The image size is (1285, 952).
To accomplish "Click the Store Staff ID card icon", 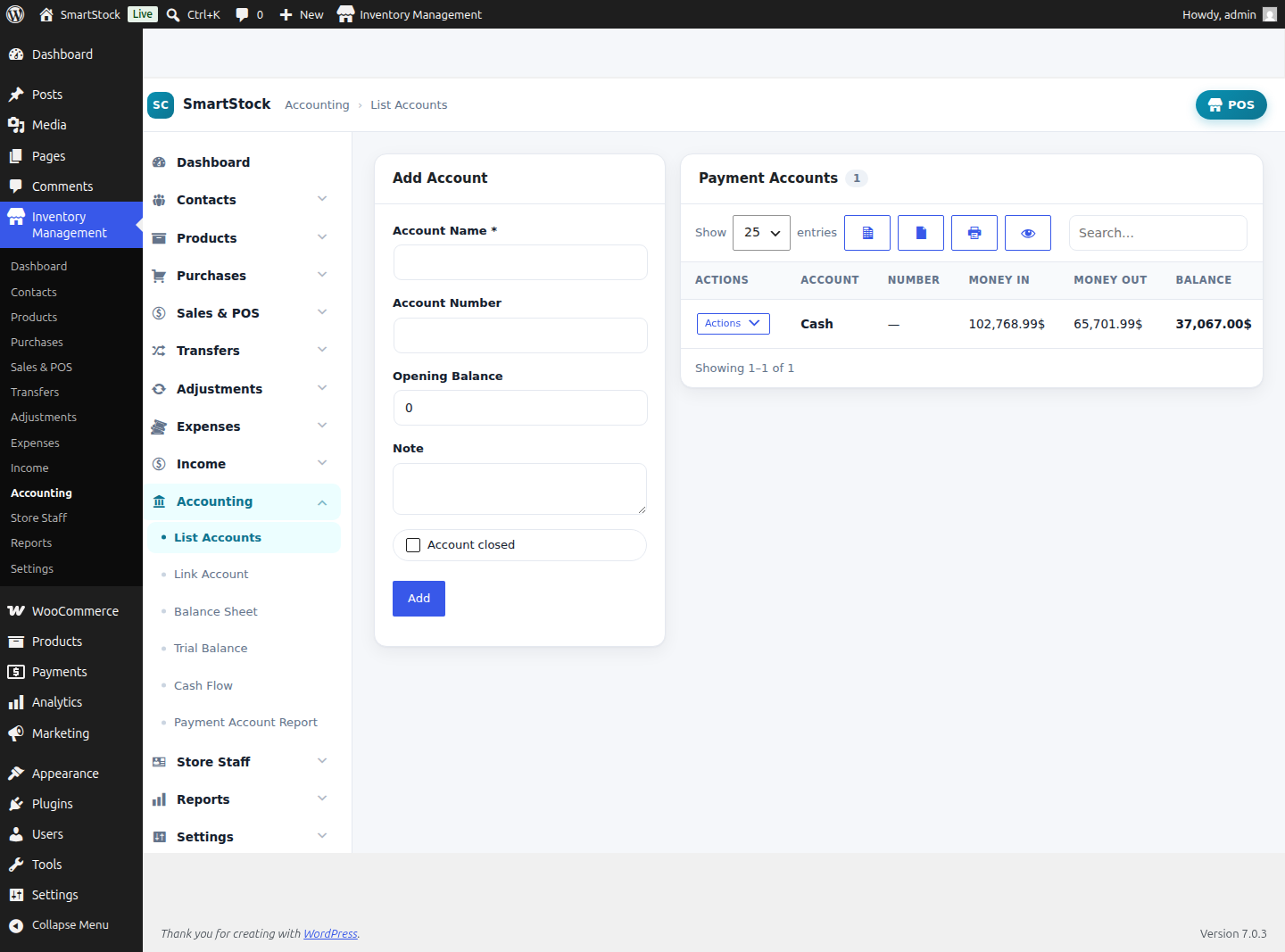I will coord(159,762).
